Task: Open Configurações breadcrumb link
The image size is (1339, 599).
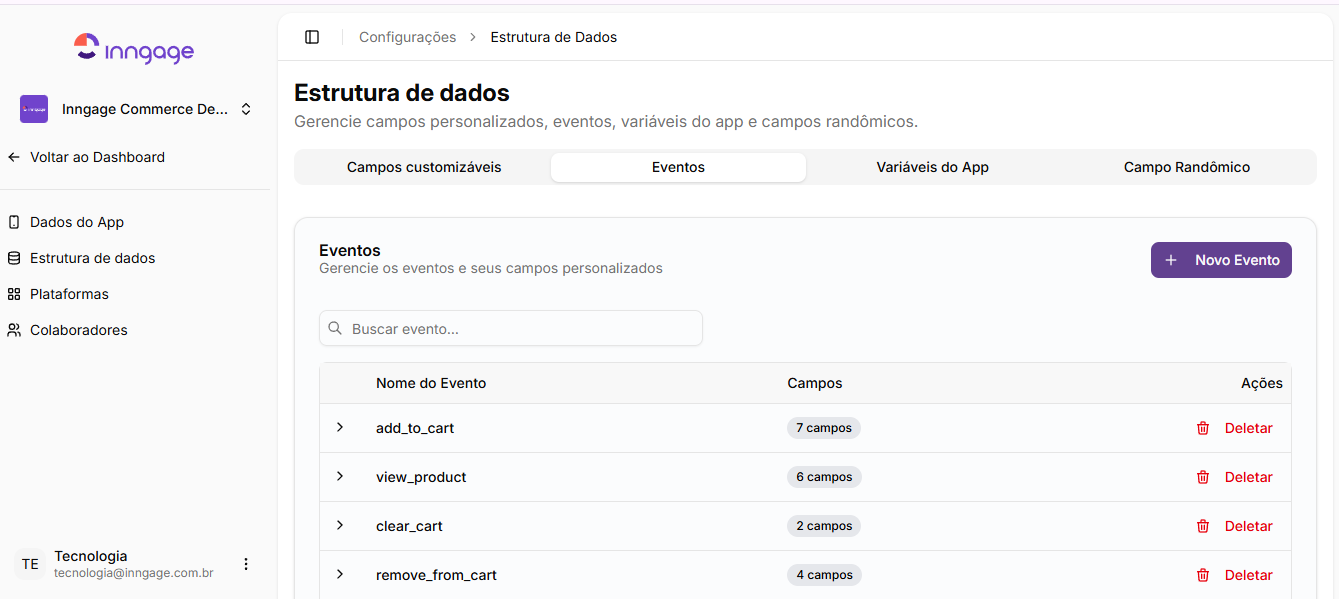Action: (408, 37)
